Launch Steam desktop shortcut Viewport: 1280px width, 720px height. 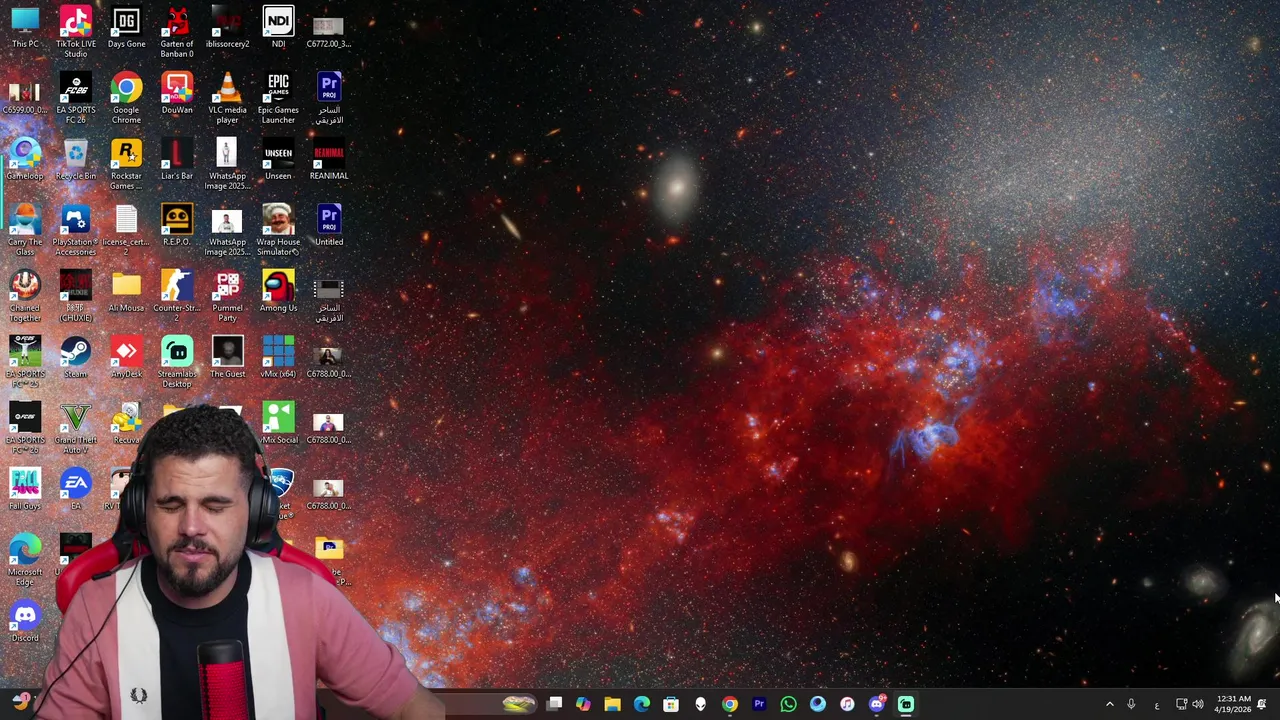tap(76, 357)
